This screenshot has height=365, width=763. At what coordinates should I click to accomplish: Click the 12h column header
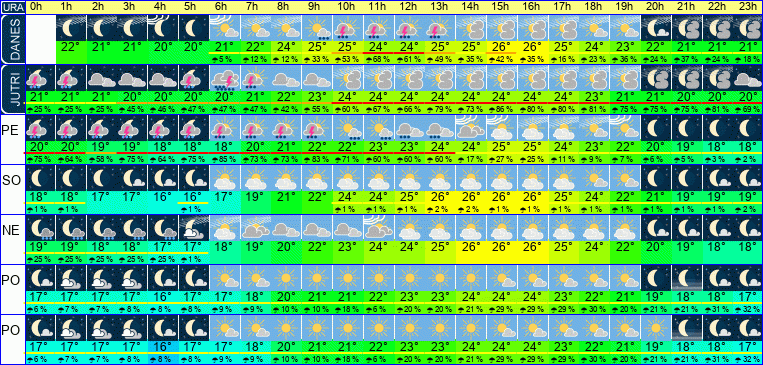pos(407,7)
